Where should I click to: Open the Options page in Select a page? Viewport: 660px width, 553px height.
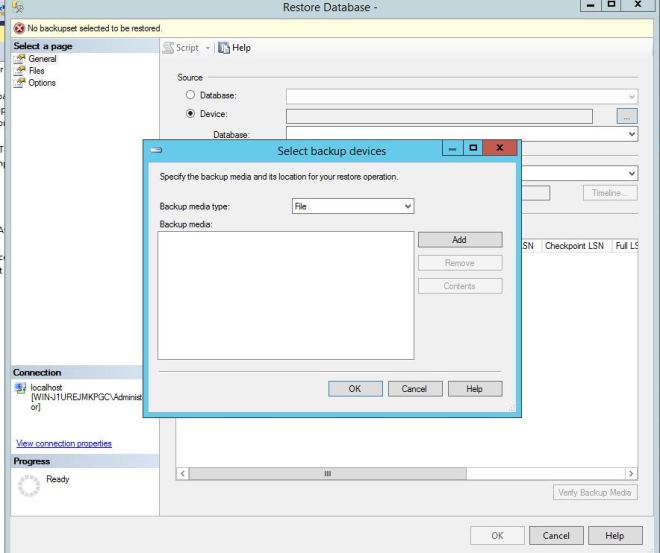tap(42, 83)
